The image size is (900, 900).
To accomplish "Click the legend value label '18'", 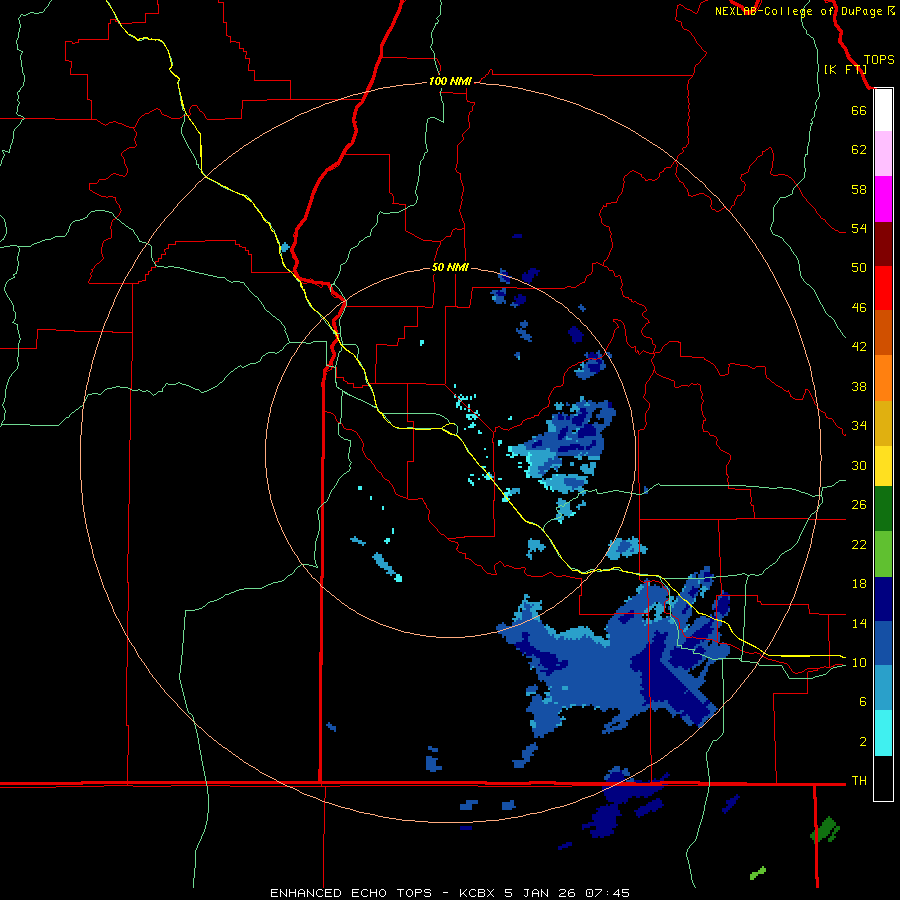I will click(859, 584).
